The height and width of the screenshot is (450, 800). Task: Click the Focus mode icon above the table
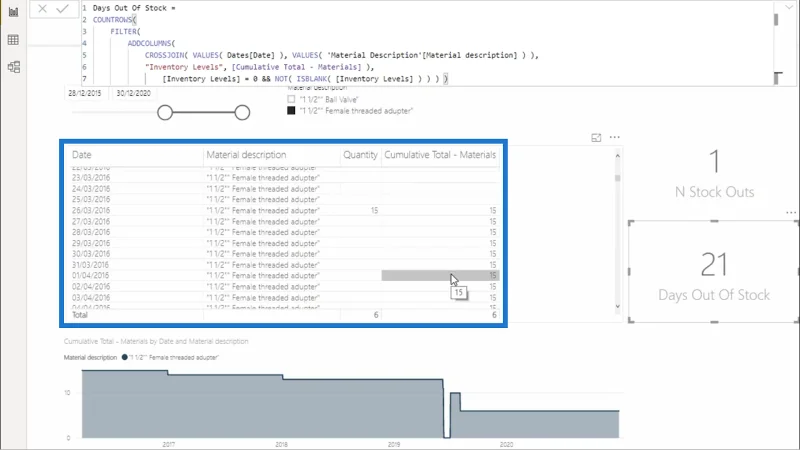click(596, 138)
